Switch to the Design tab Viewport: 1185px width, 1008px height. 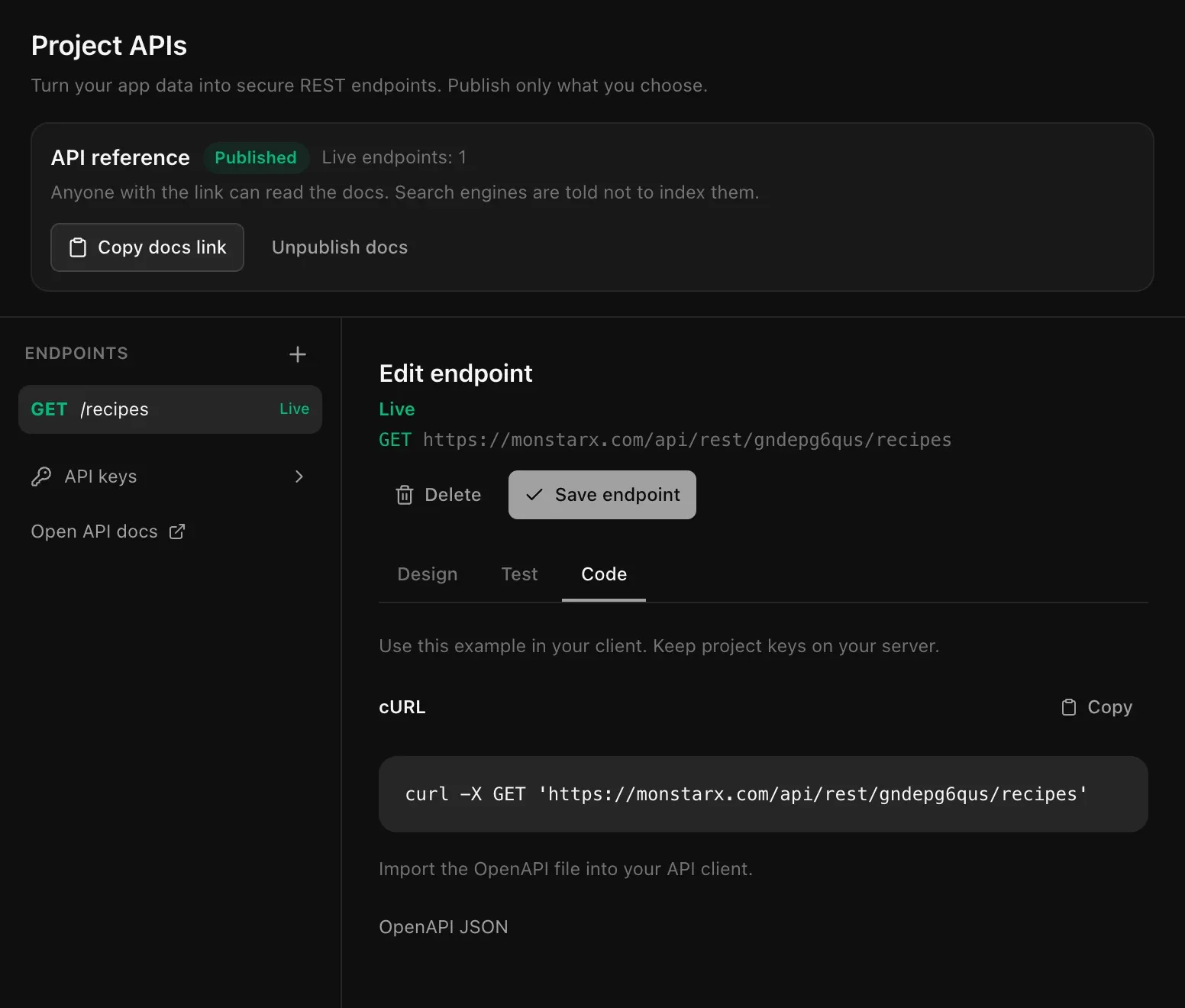tap(428, 574)
